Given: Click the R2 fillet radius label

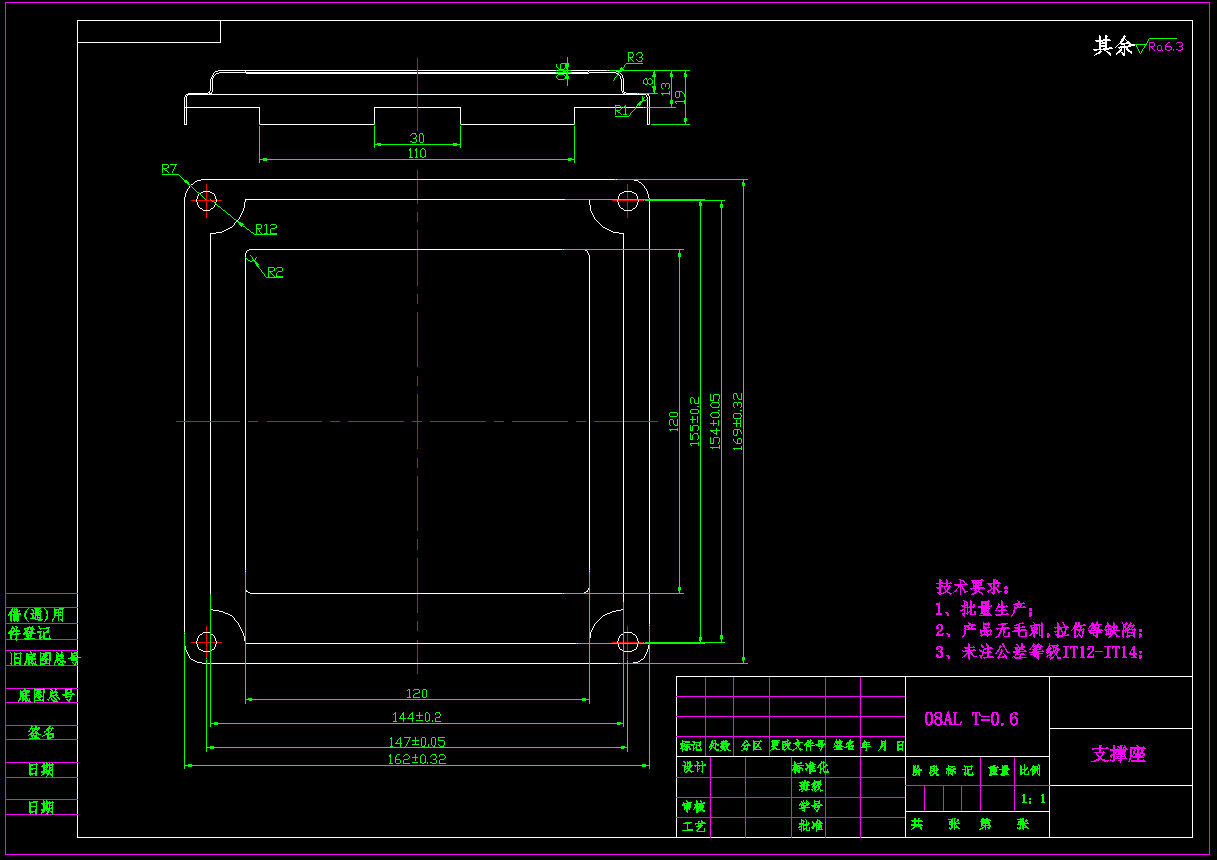Looking at the screenshot, I should coord(275,272).
